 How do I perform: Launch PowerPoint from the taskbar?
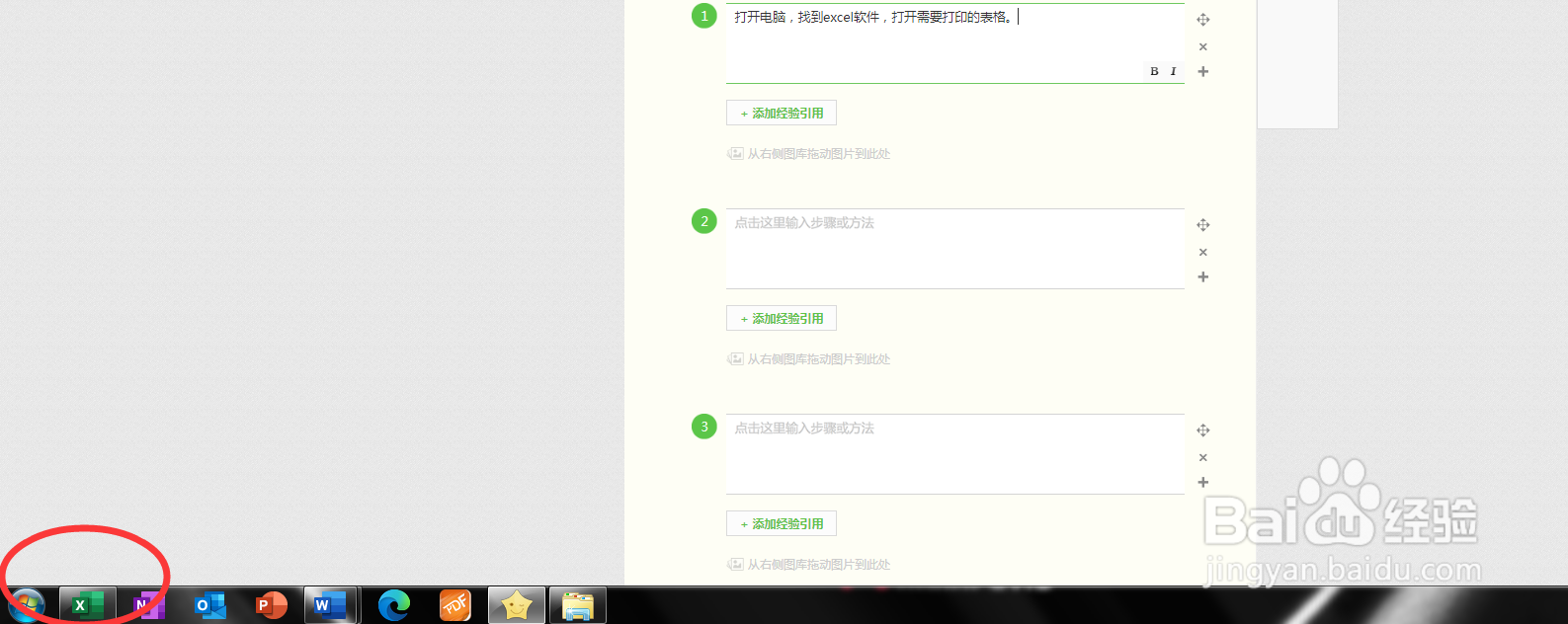click(271, 605)
